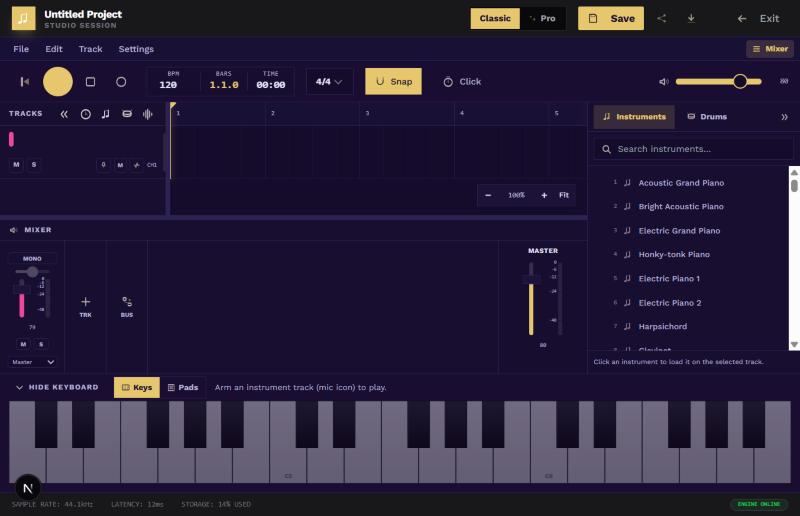Switch to the Instruments tab
800x516 pixels.
[x=634, y=117]
